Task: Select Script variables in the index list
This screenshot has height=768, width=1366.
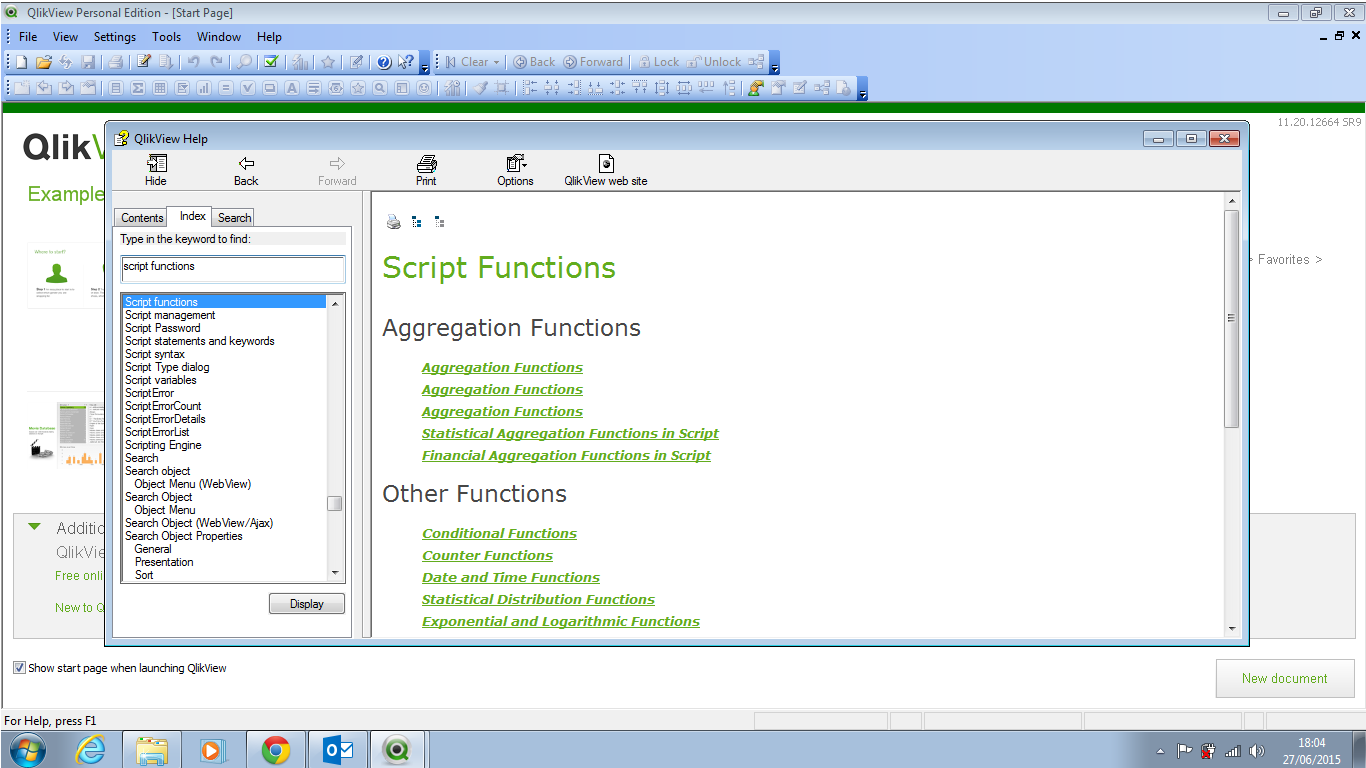Action: [161, 380]
